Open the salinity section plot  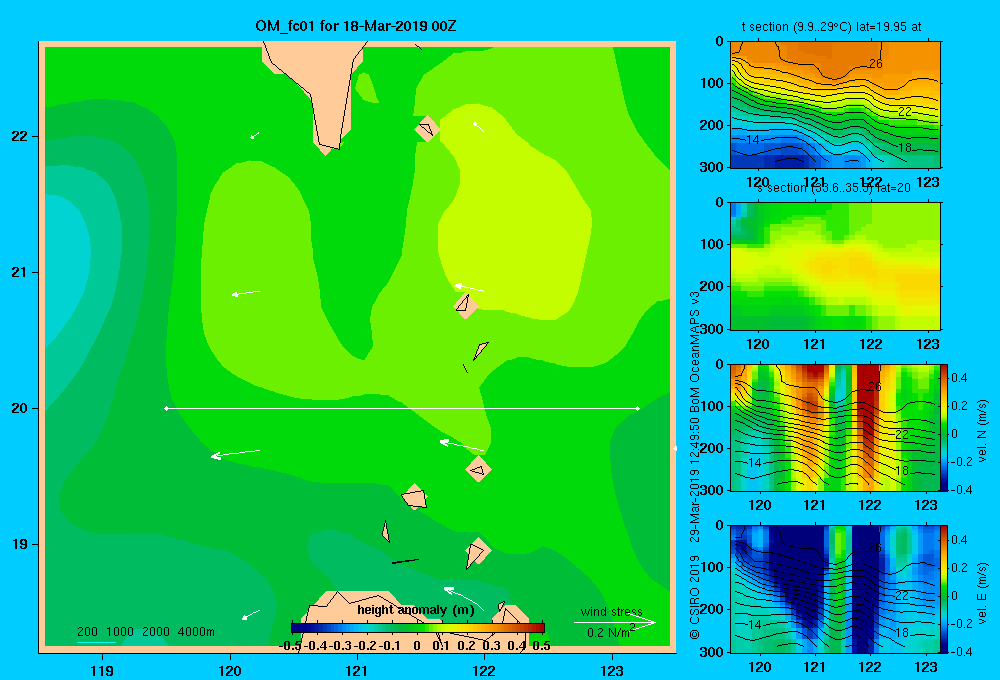pyautogui.click(x=835, y=265)
